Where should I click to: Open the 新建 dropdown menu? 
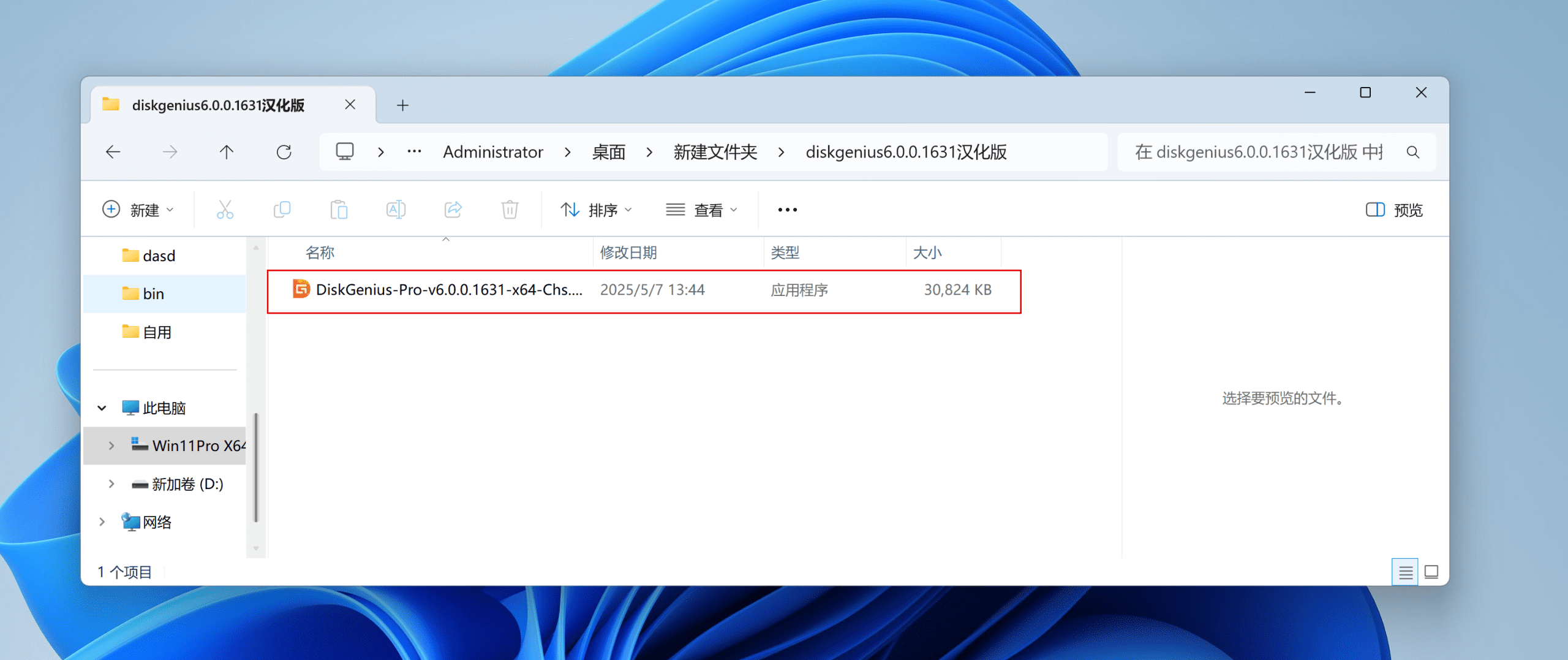coord(138,210)
